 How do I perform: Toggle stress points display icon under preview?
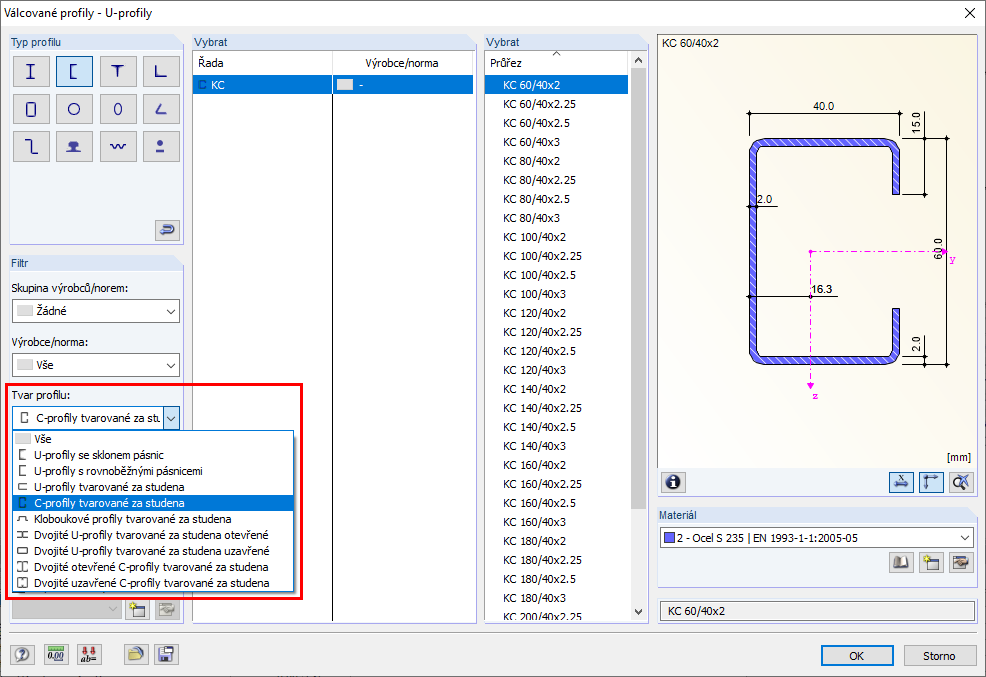(901, 482)
